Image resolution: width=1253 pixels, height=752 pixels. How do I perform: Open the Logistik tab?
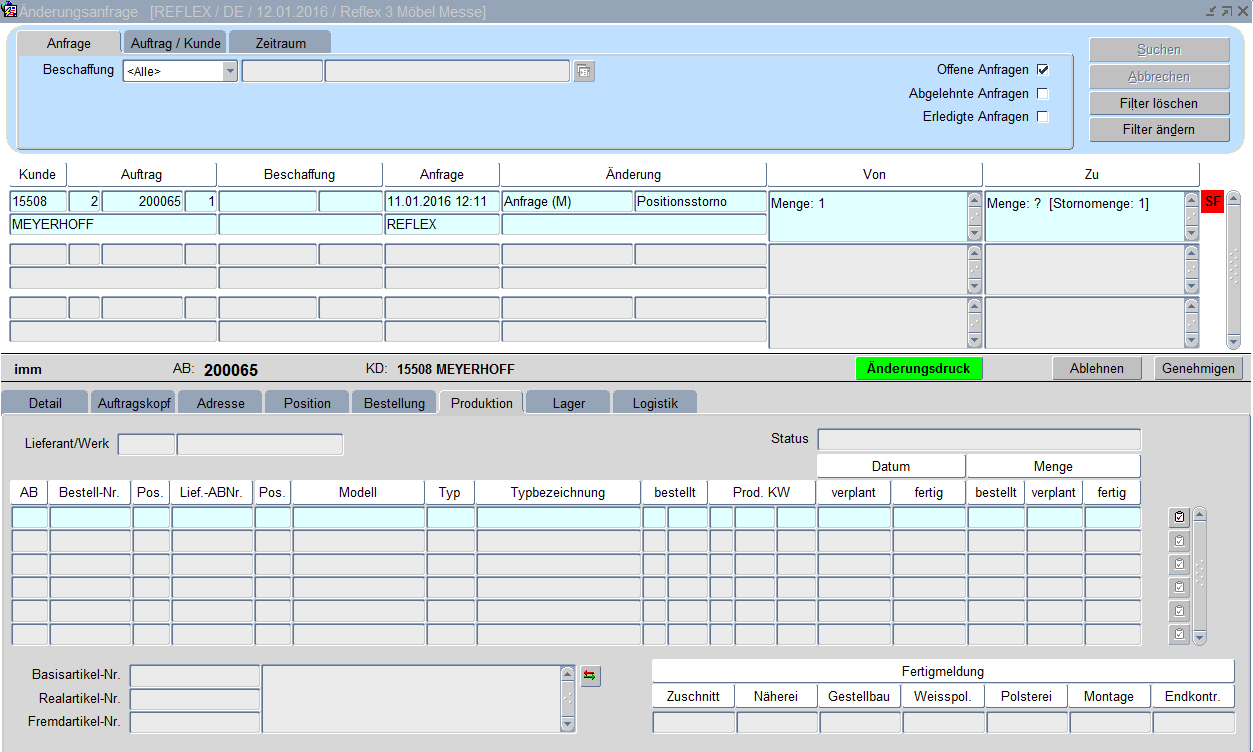click(x=654, y=403)
